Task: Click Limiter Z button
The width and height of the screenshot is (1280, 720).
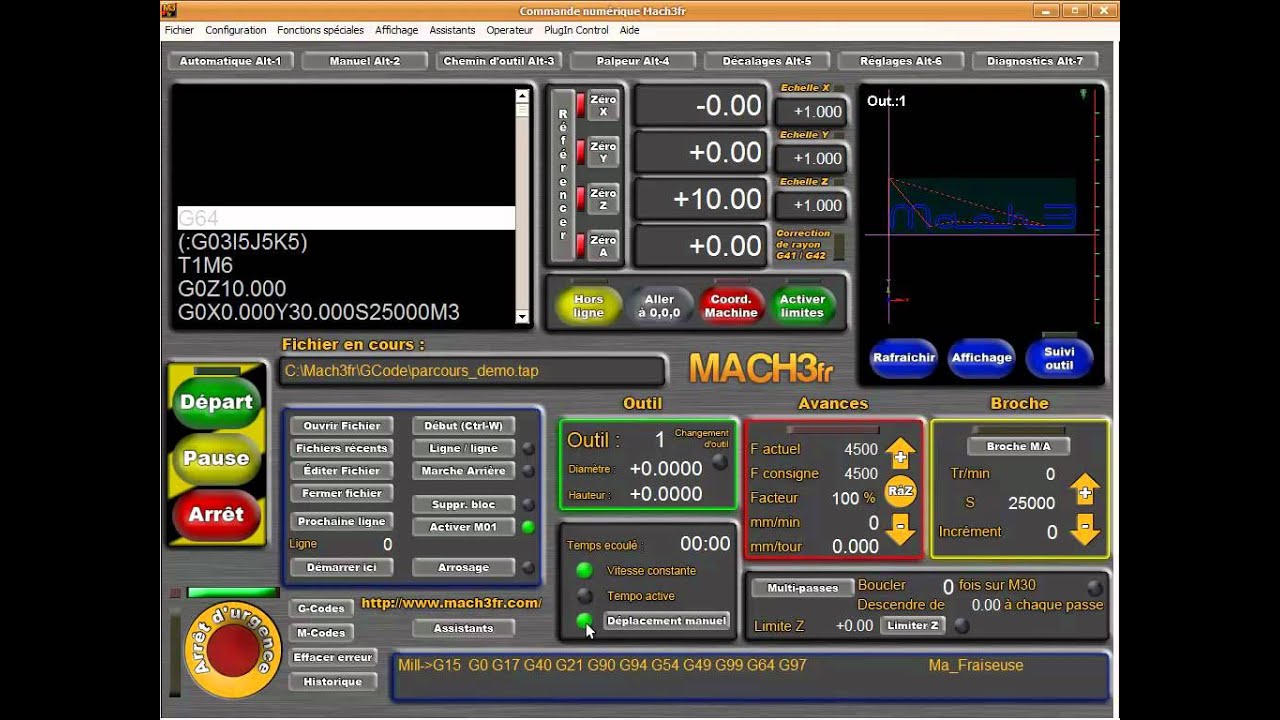Action: [913, 625]
